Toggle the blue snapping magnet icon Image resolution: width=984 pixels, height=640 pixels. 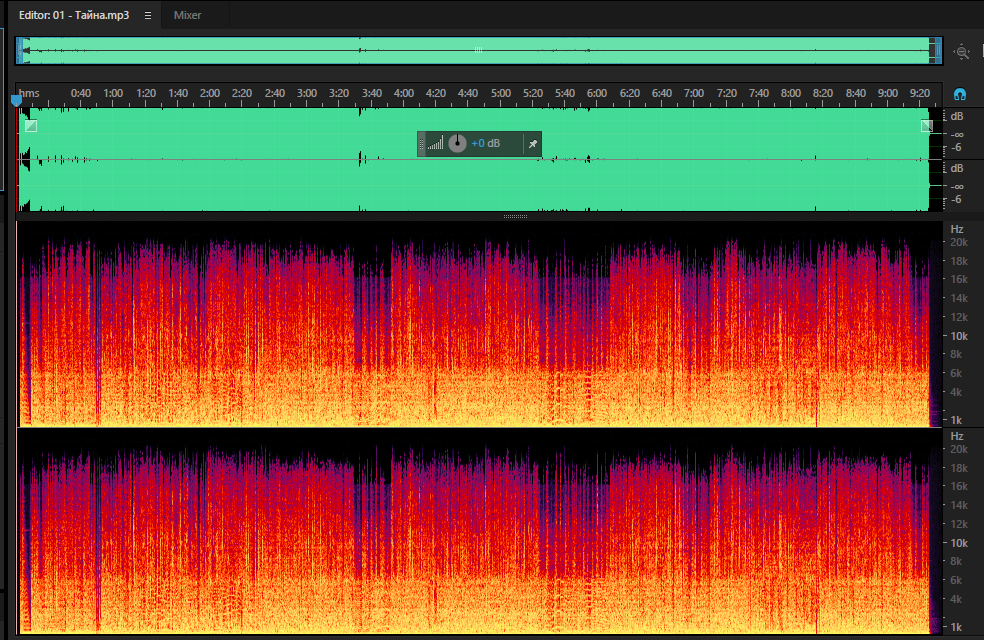click(960, 95)
